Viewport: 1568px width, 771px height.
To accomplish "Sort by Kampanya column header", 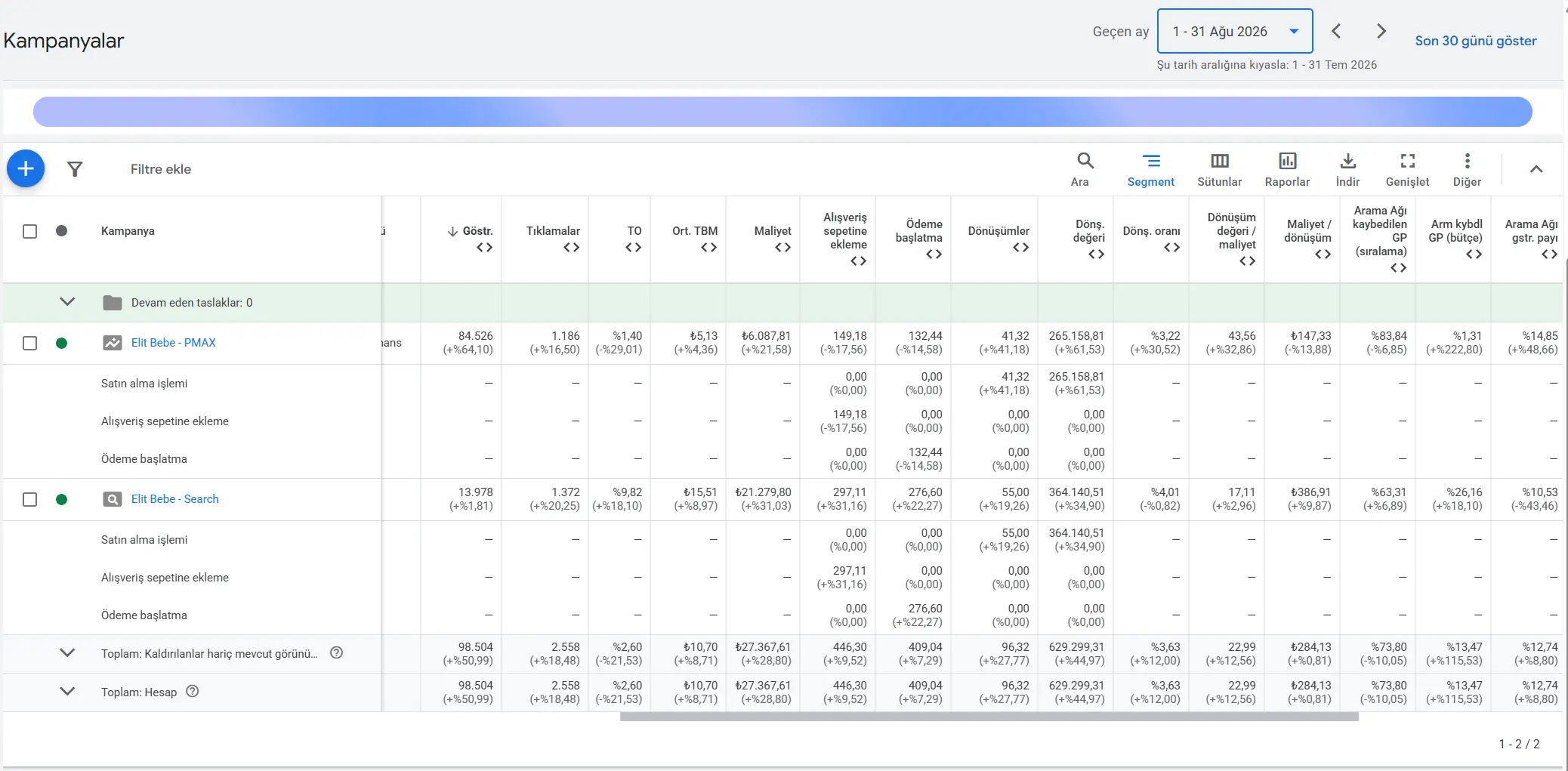I will pos(128,231).
